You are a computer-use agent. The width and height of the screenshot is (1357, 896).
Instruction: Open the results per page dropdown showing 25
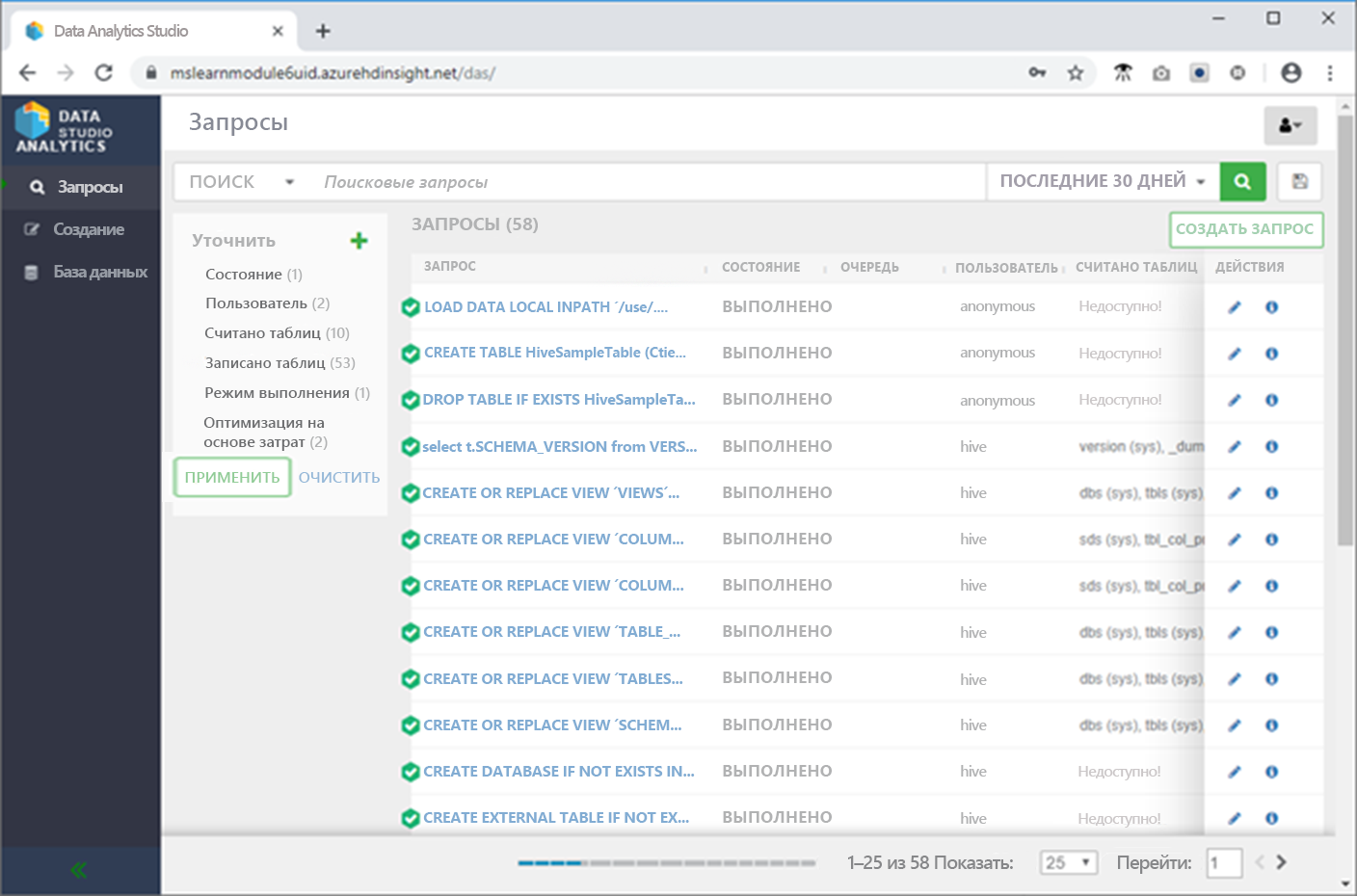coord(1068,862)
